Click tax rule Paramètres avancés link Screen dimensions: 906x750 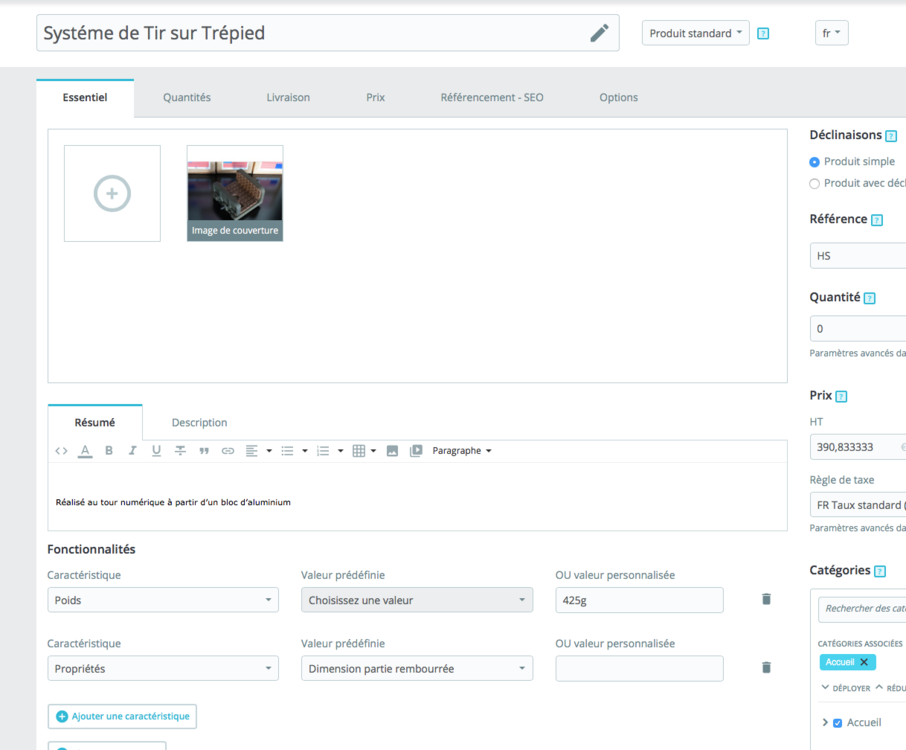857,528
